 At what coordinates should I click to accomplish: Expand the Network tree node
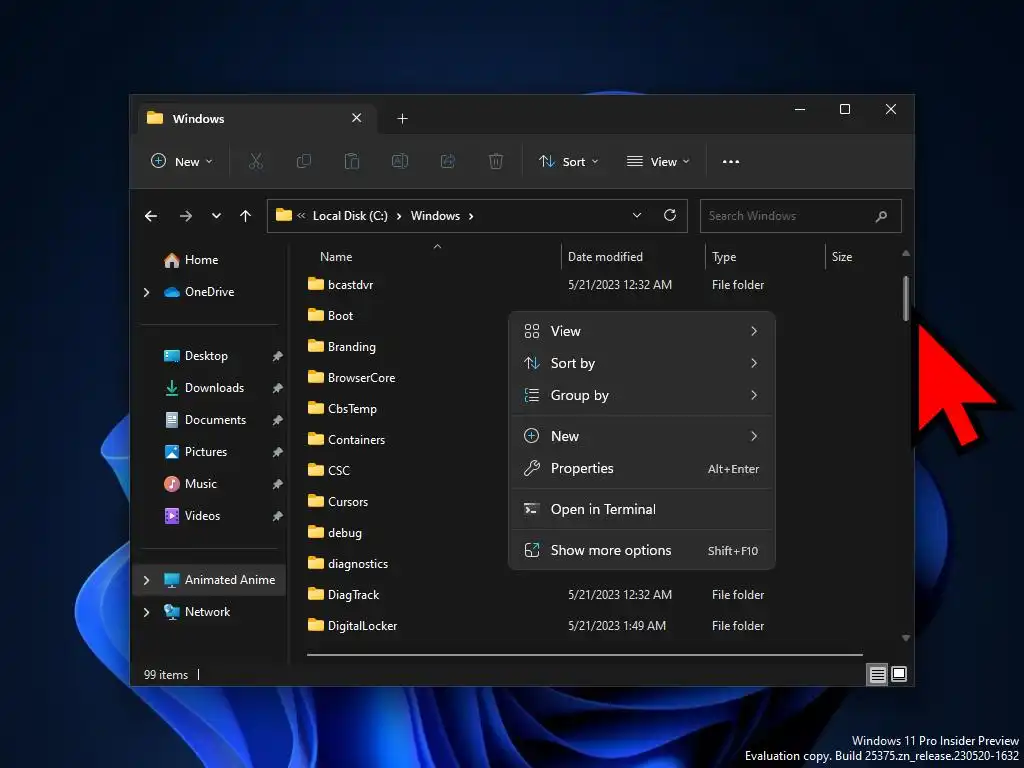146,612
